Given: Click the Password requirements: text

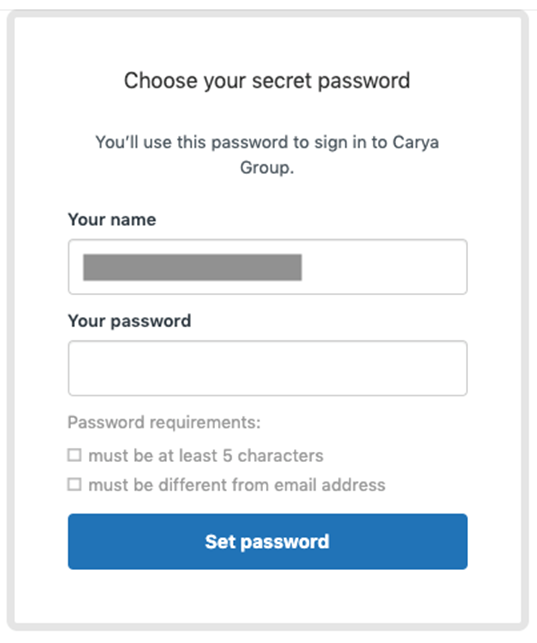Looking at the screenshot, I should point(164,422).
